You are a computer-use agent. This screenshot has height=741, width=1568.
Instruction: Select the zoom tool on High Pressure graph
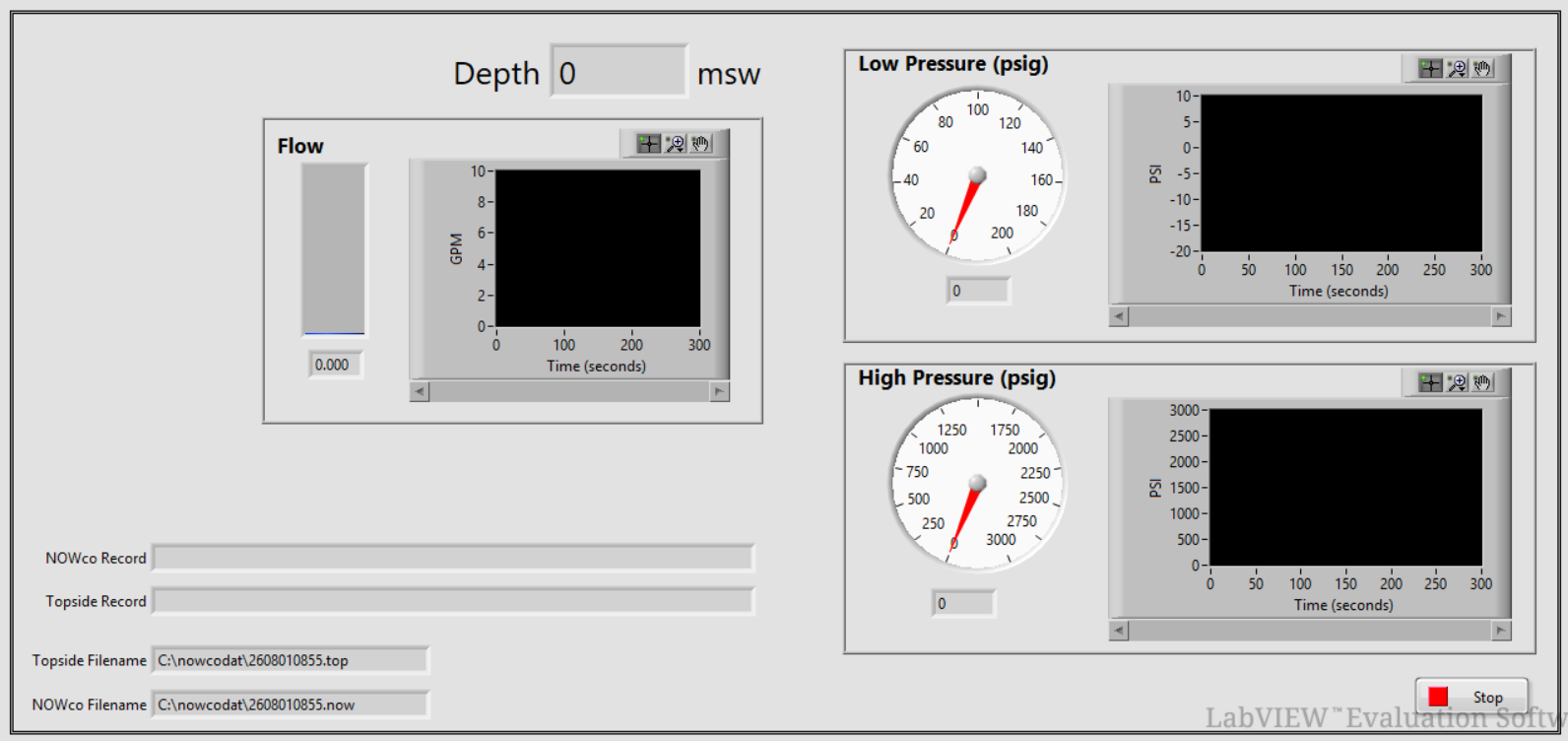1457,382
